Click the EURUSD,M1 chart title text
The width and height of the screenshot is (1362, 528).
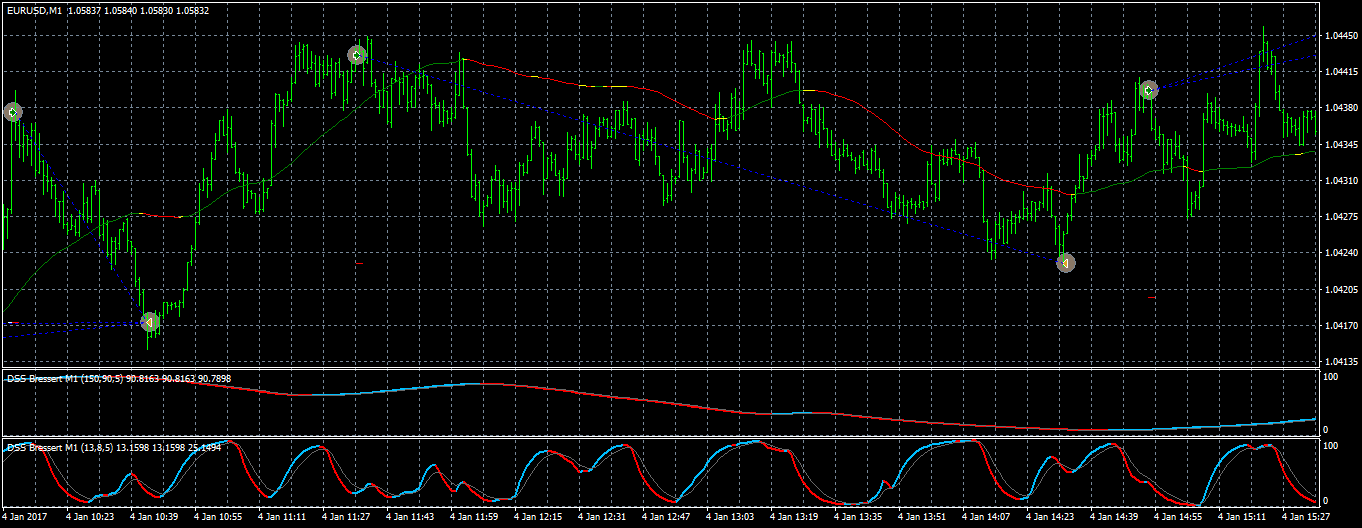pos(34,11)
